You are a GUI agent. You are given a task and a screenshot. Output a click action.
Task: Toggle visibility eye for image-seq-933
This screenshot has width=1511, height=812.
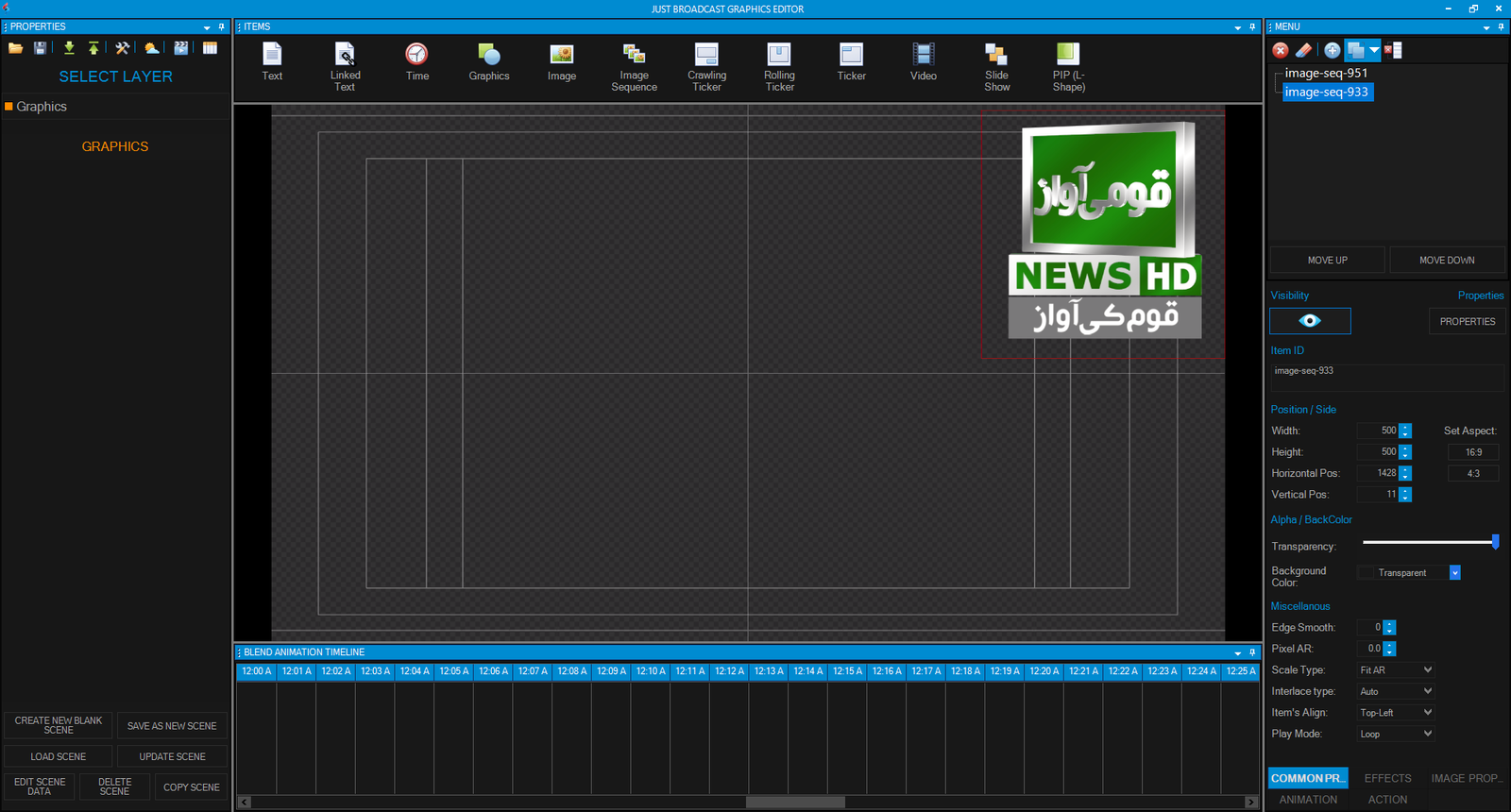coord(1310,321)
